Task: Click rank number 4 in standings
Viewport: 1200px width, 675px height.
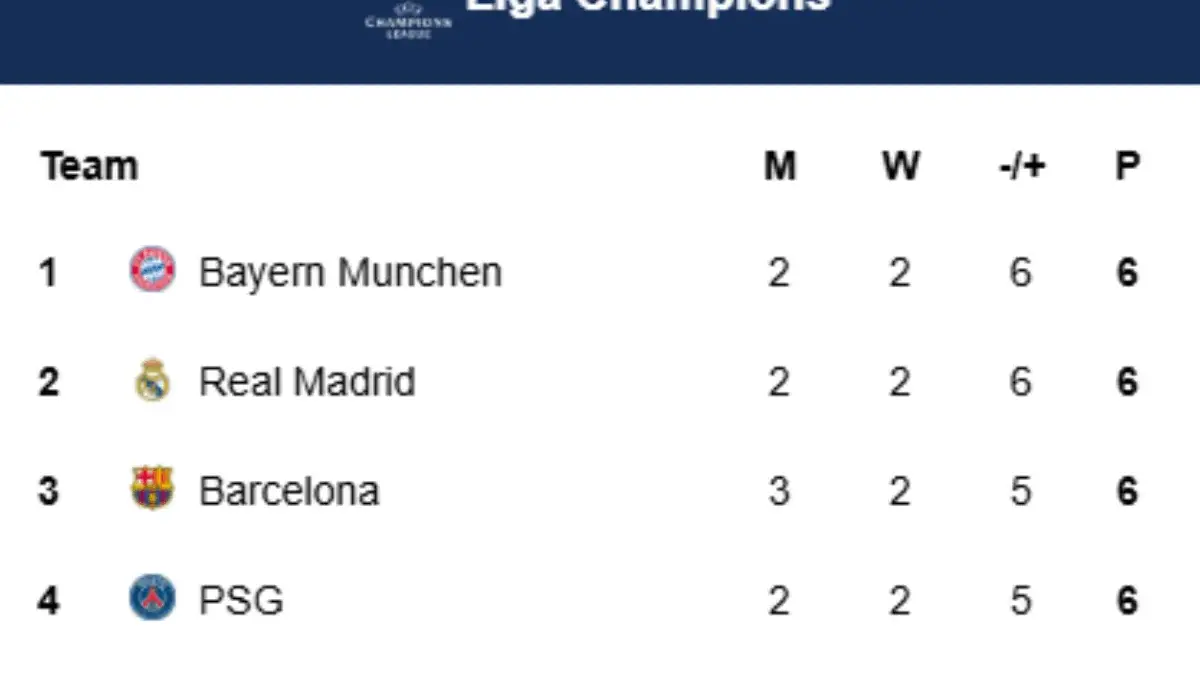Action: pyautogui.click(x=48, y=601)
